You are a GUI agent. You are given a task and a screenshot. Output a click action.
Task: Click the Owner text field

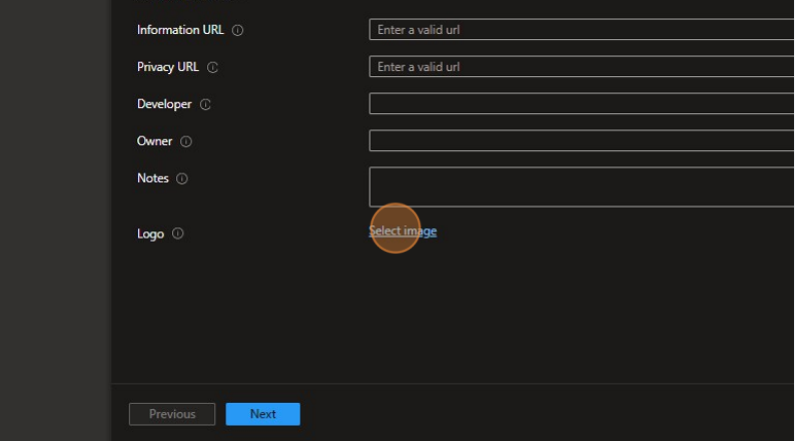(580, 141)
